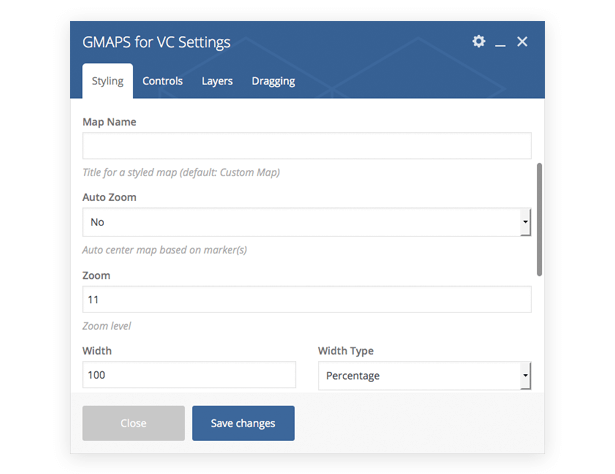Click the vertical scrollbar thumb
The image size is (615, 474).
click(539, 220)
